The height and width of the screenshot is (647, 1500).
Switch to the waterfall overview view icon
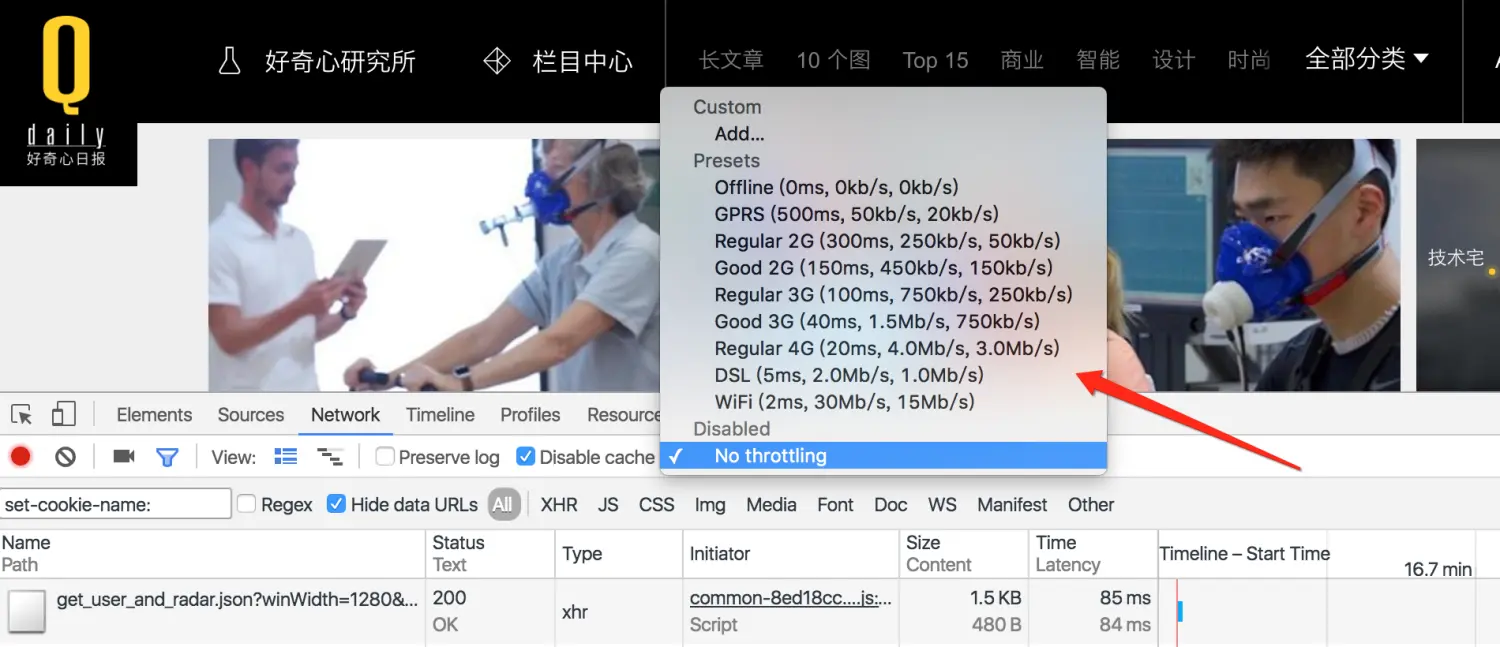[329, 457]
